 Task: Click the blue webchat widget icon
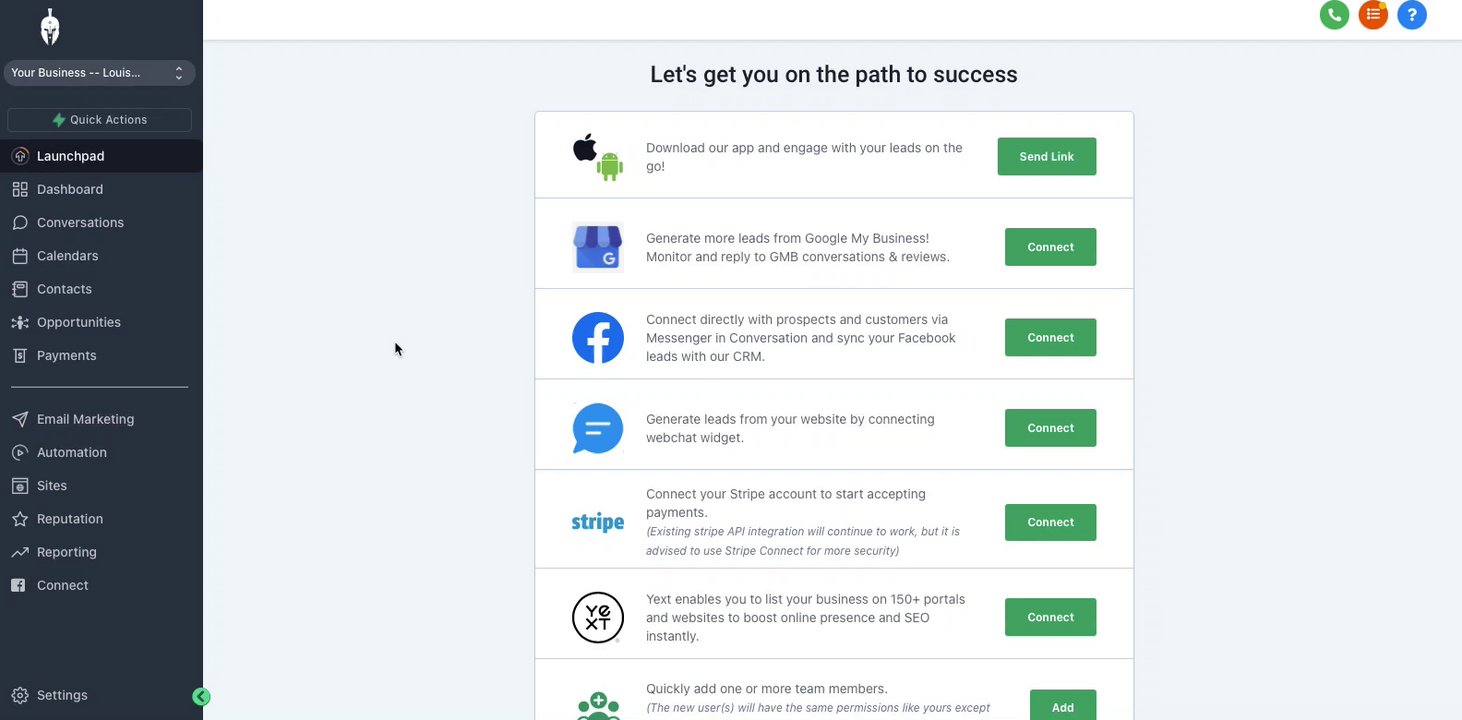(x=598, y=428)
